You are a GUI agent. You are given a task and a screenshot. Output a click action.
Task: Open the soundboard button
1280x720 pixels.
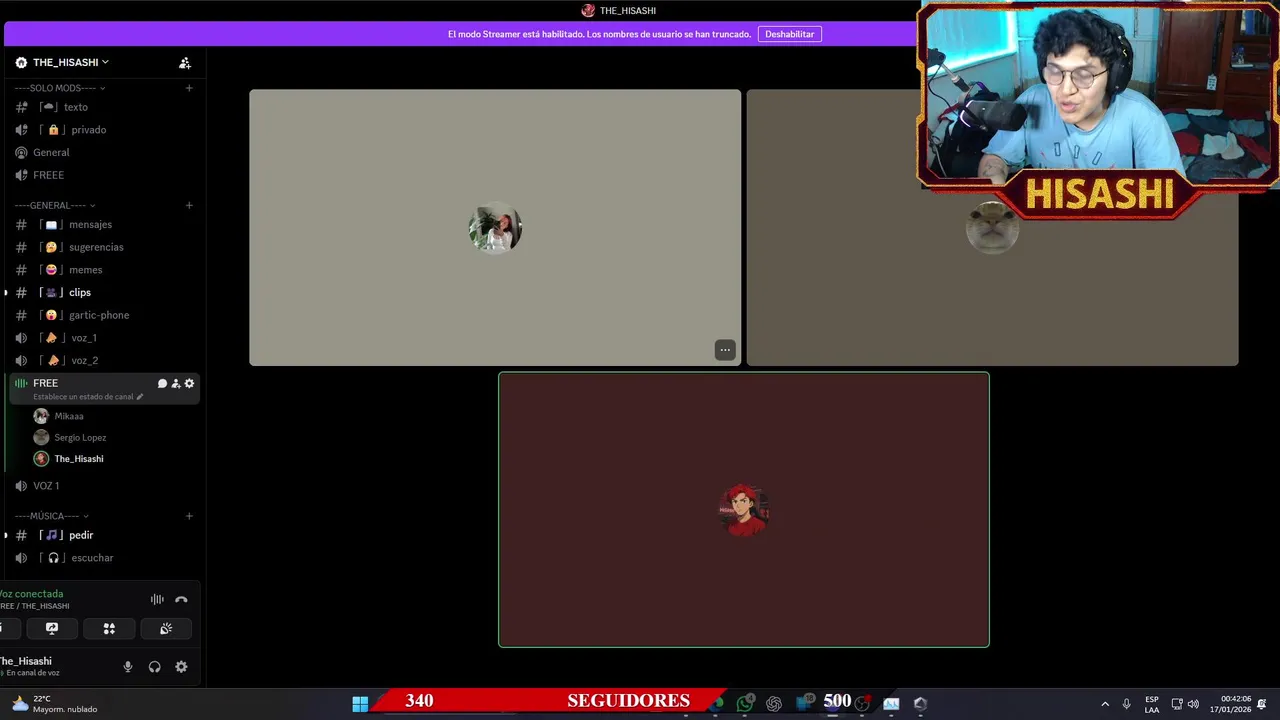[166, 629]
